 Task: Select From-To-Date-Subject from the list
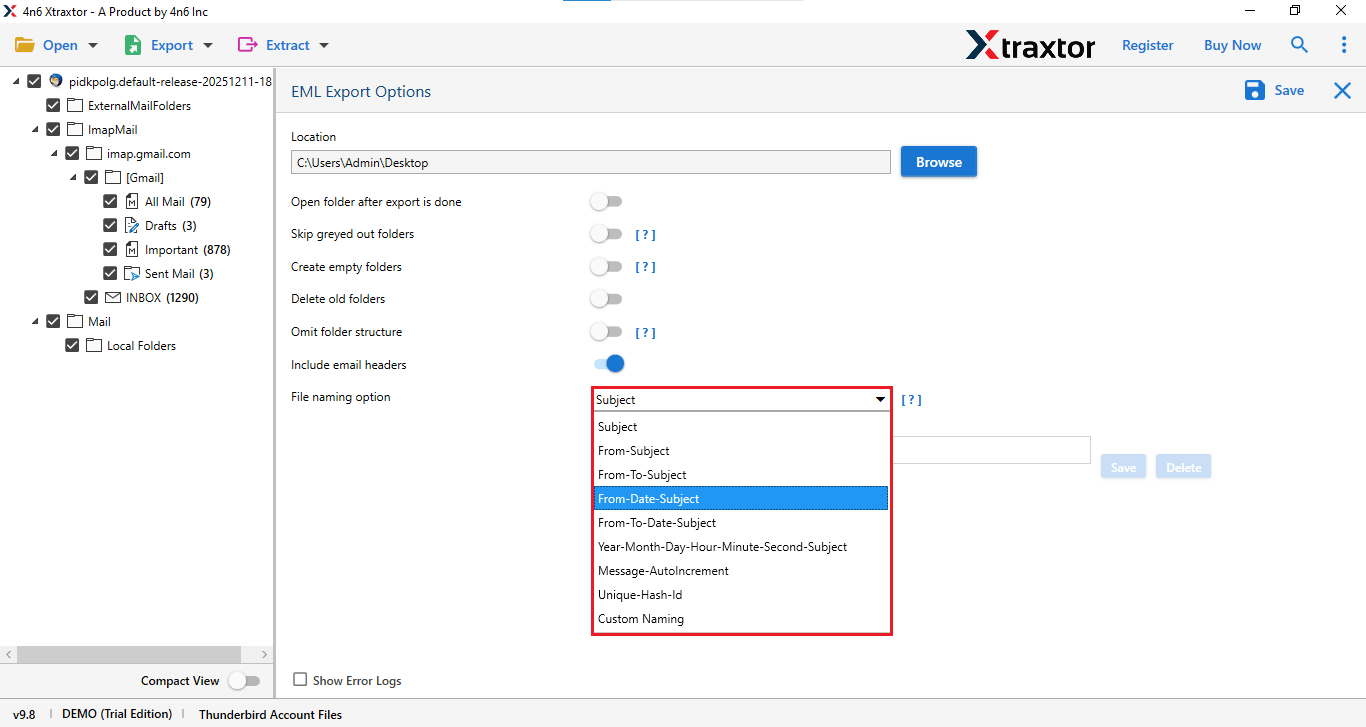[x=657, y=522]
